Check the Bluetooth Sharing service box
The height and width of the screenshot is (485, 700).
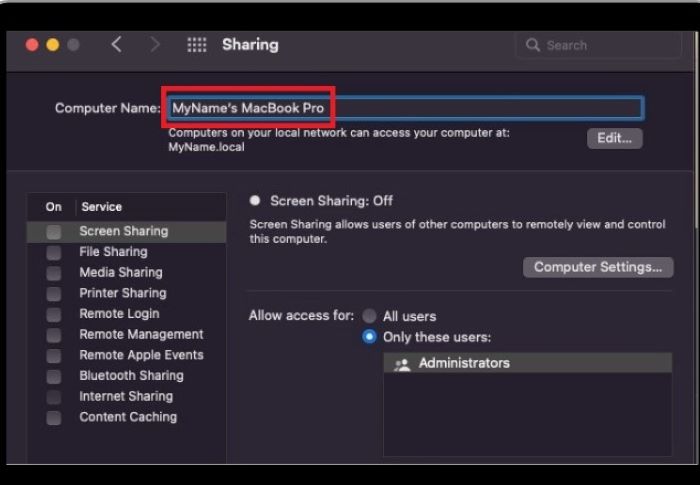pyautogui.click(x=54, y=377)
